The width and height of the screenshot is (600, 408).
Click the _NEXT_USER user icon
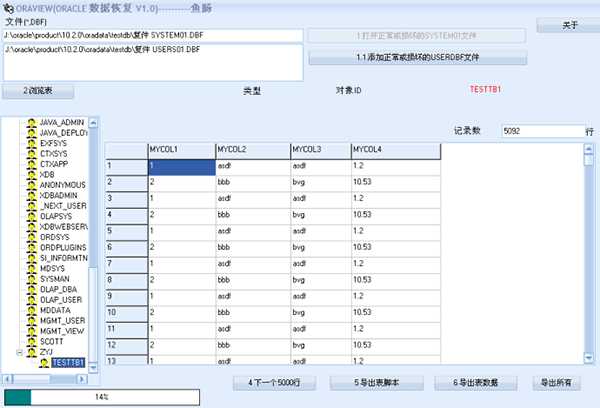tap(32, 206)
